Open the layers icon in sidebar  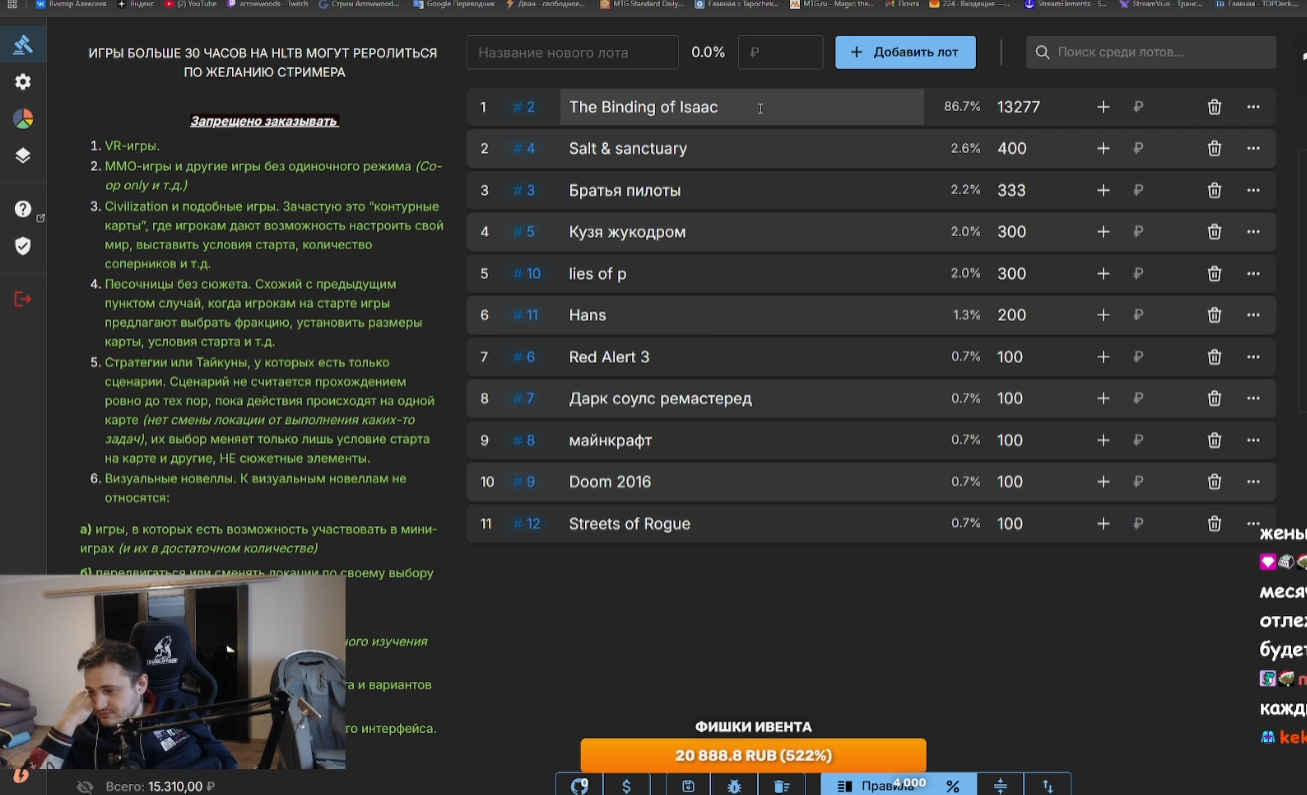pyautogui.click(x=23, y=156)
